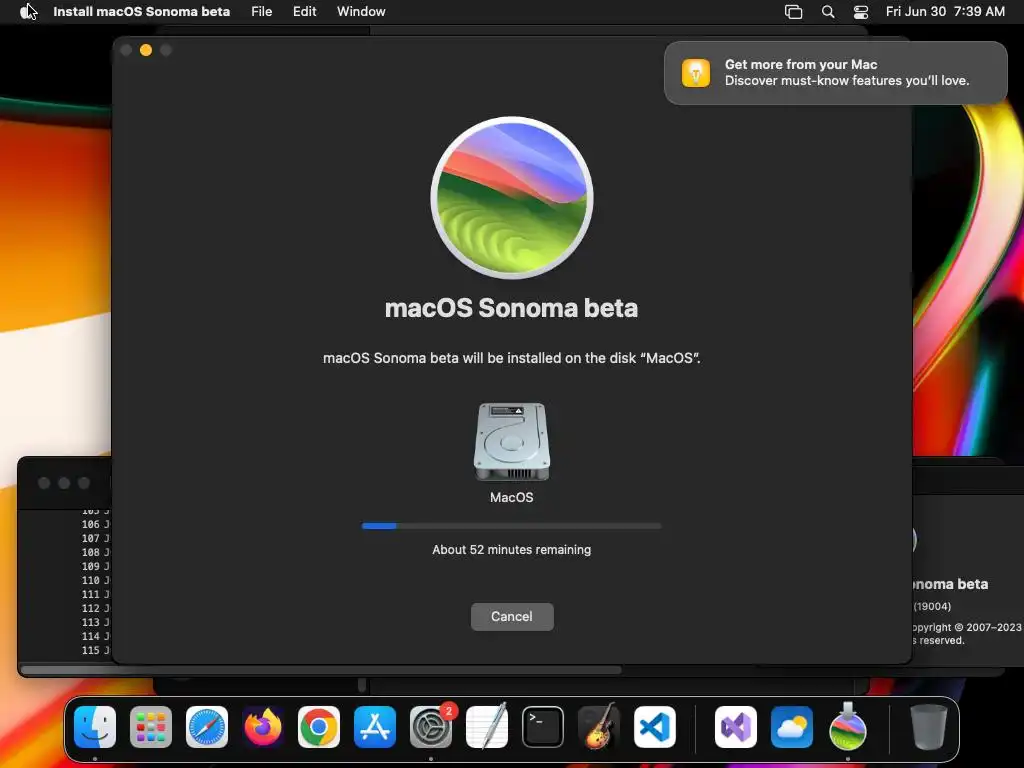Click the installation progress bar
1024x768 pixels.
pyautogui.click(x=512, y=526)
